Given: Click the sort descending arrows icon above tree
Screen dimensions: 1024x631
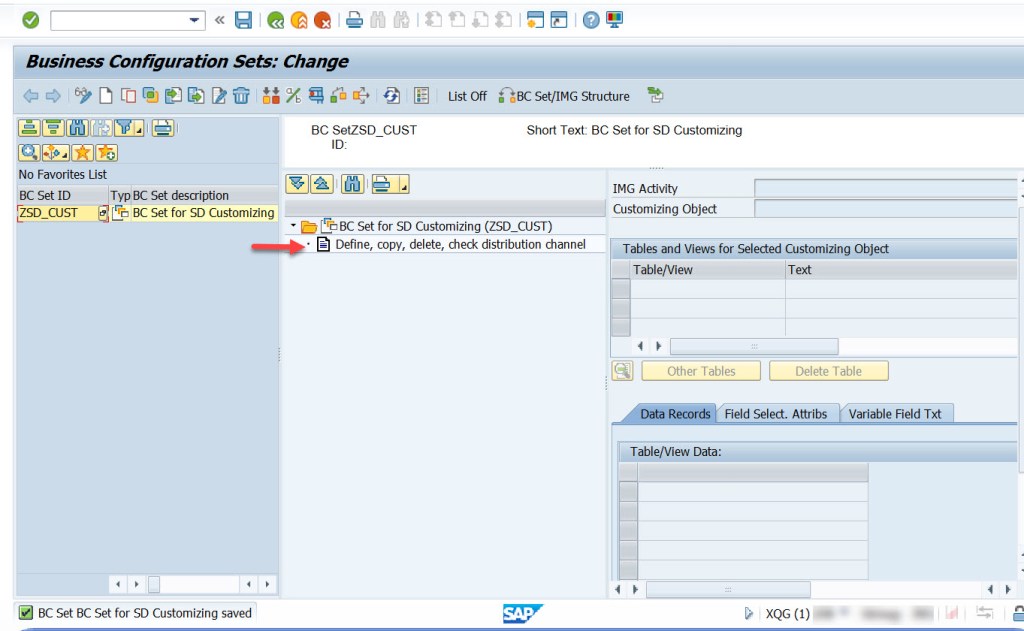Looking at the screenshot, I should (x=297, y=184).
